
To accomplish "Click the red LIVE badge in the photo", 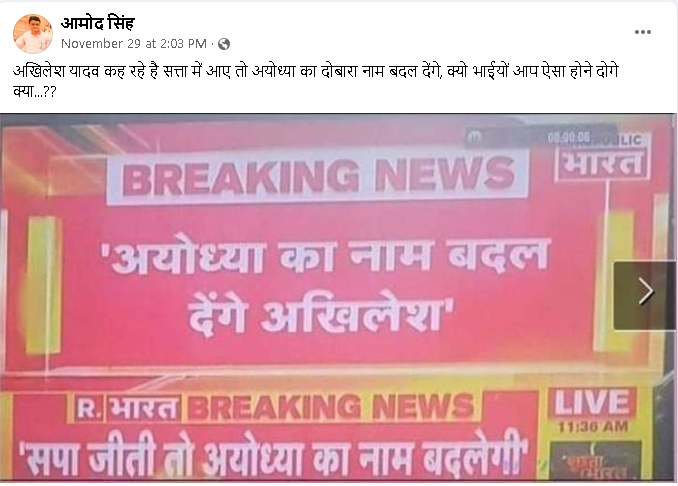I will (x=592, y=403).
